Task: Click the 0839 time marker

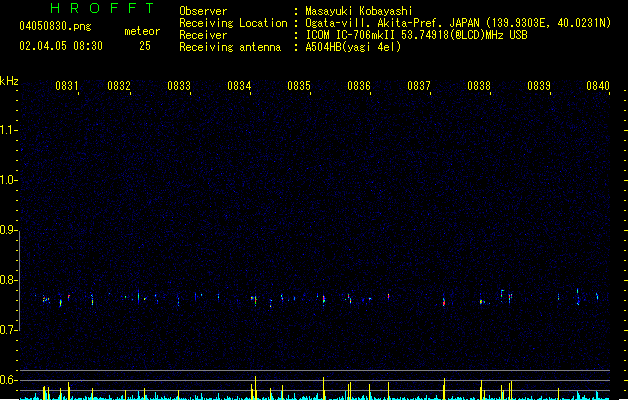Action: (x=539, y=86)
